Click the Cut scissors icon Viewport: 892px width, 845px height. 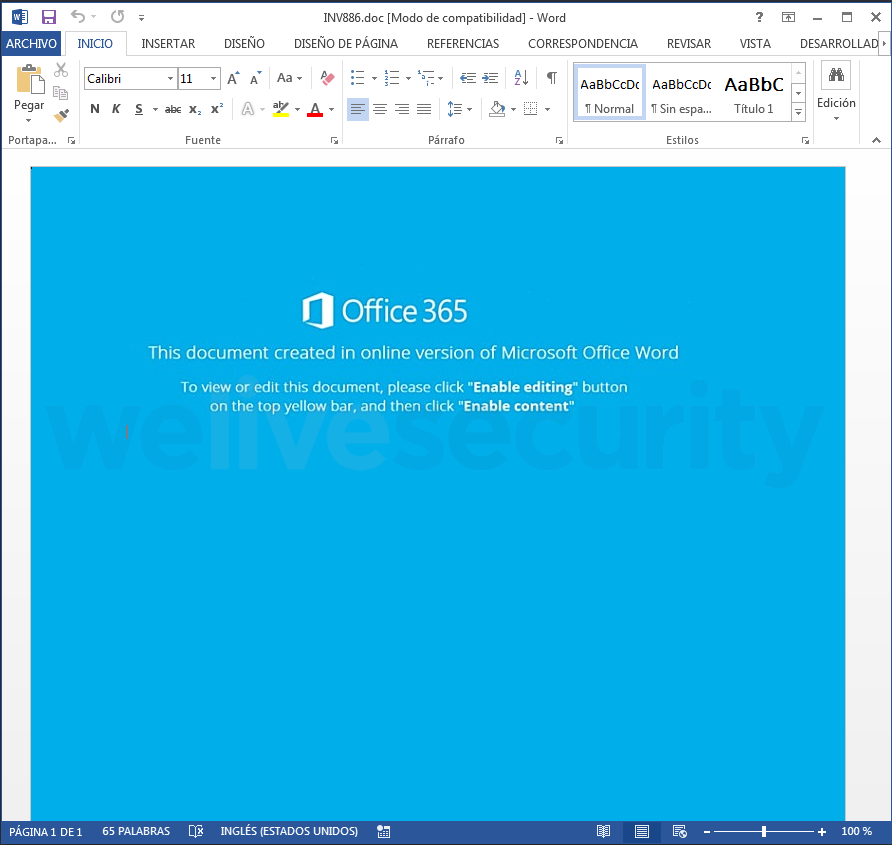pos(61,70)
